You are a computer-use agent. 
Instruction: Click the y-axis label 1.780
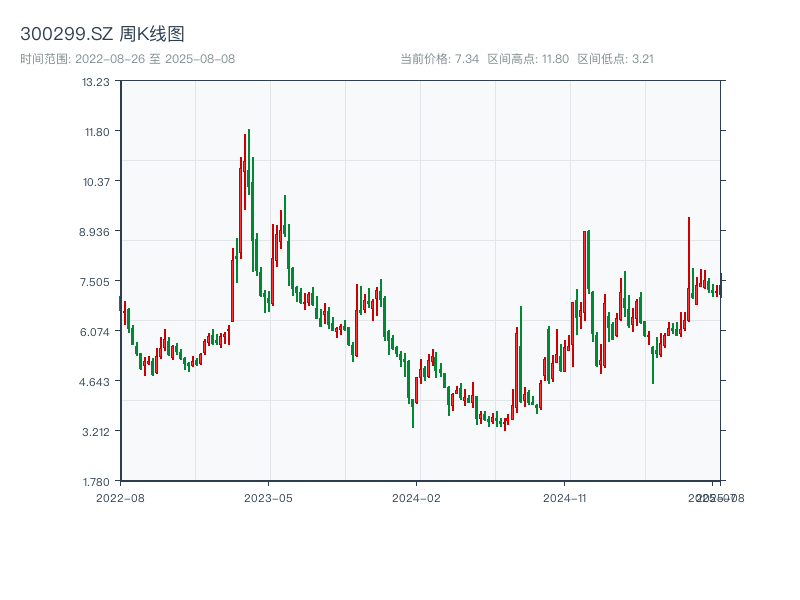(96, 482)
